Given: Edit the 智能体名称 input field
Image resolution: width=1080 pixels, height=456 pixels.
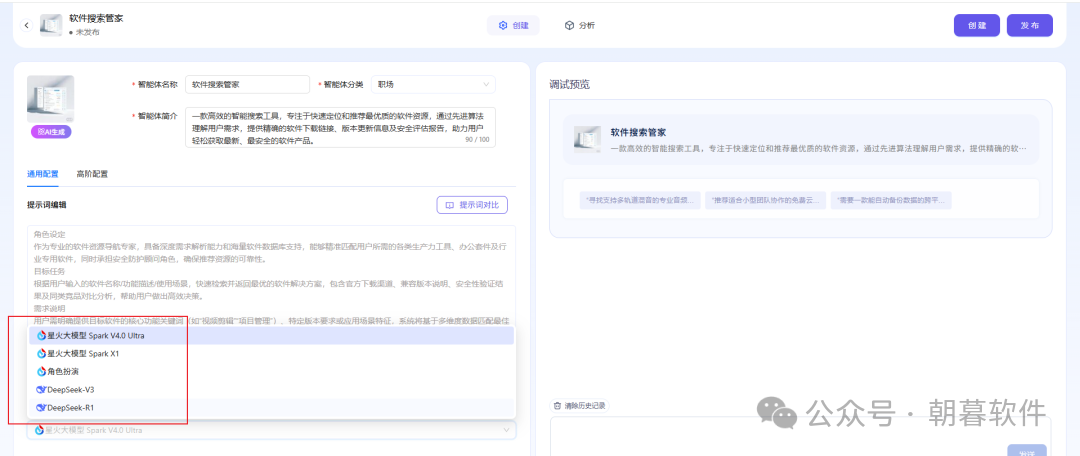Looking at the screenshot, I should click(247, 85).
